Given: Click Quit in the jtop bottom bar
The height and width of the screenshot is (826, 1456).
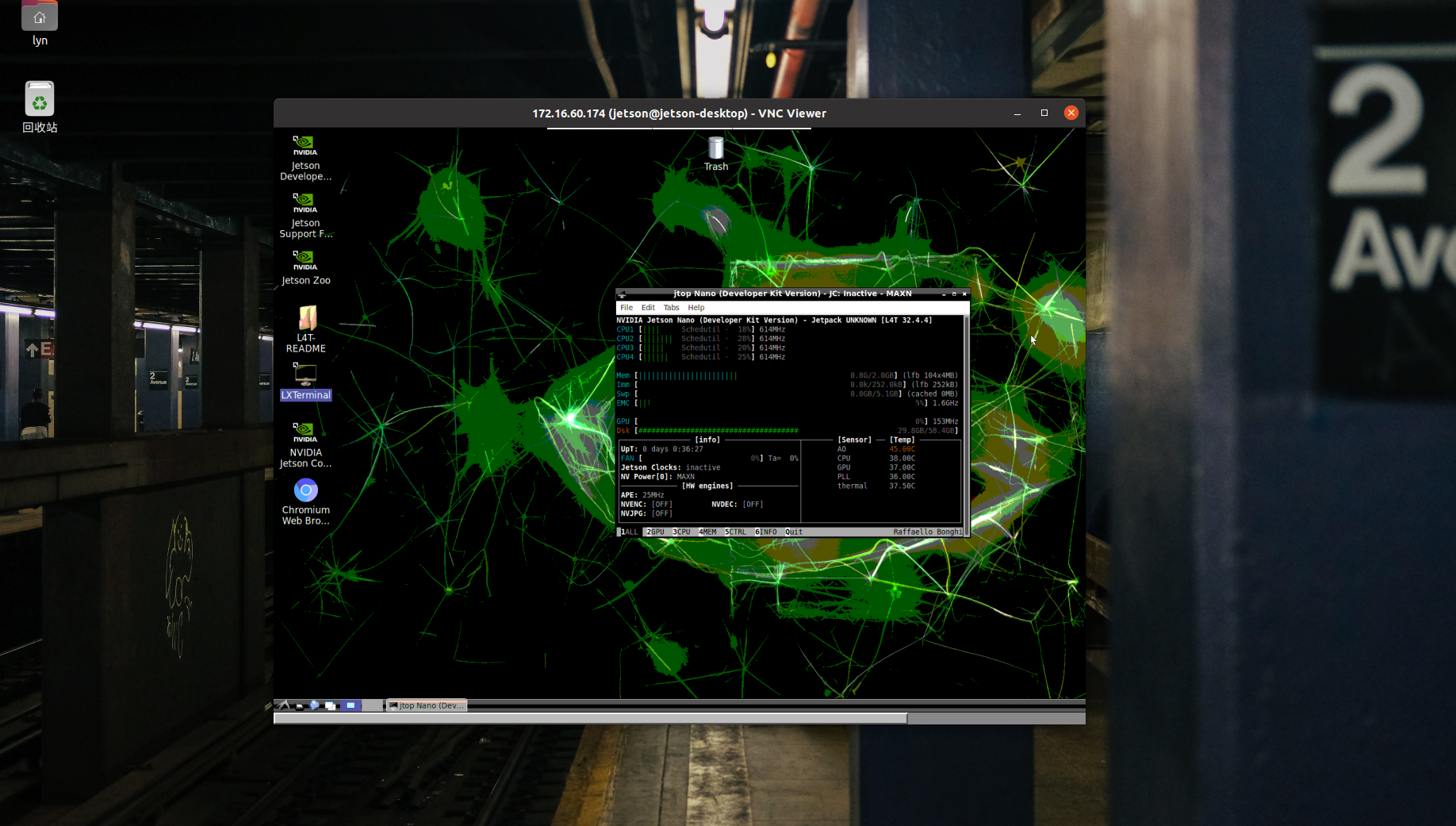Looking at the screenshot, I should coord(794,532).
